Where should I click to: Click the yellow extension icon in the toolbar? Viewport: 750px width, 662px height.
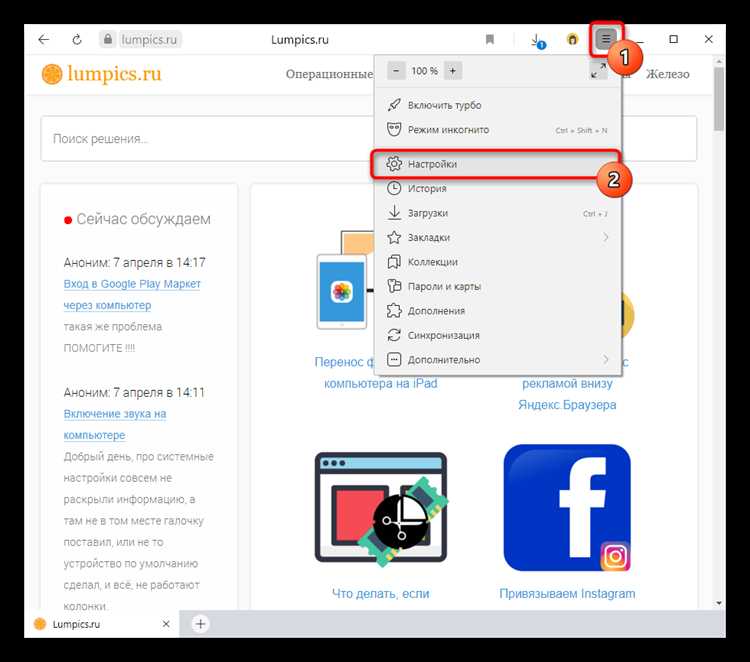click(x=572, y=39)
